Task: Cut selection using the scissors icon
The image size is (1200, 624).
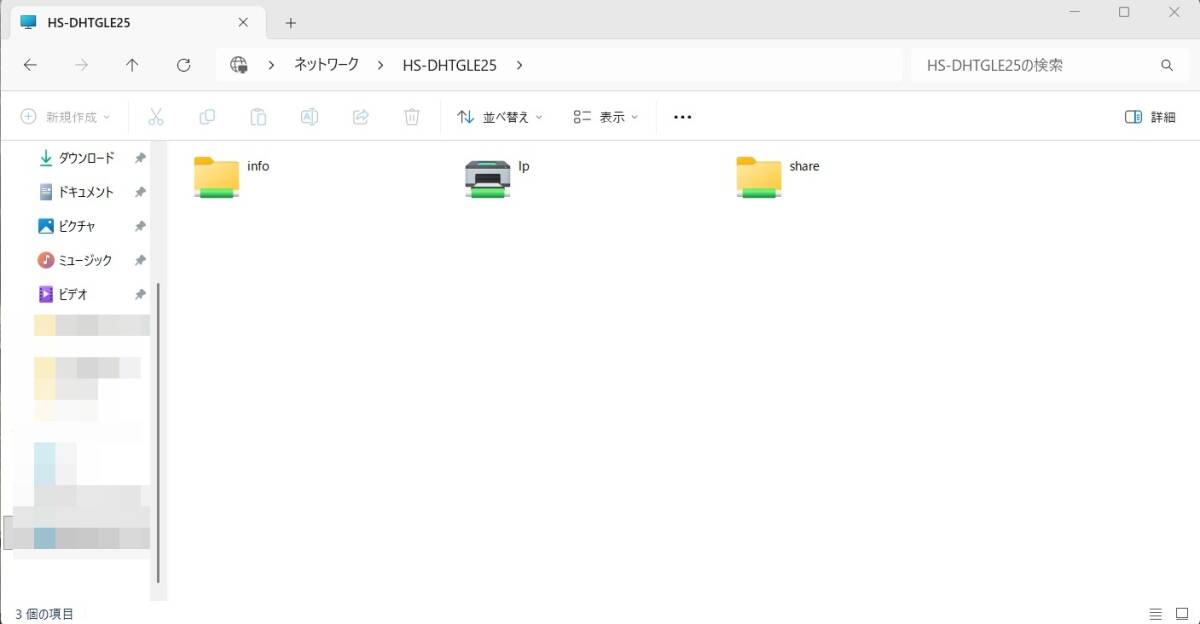Action: pos(156,117)
